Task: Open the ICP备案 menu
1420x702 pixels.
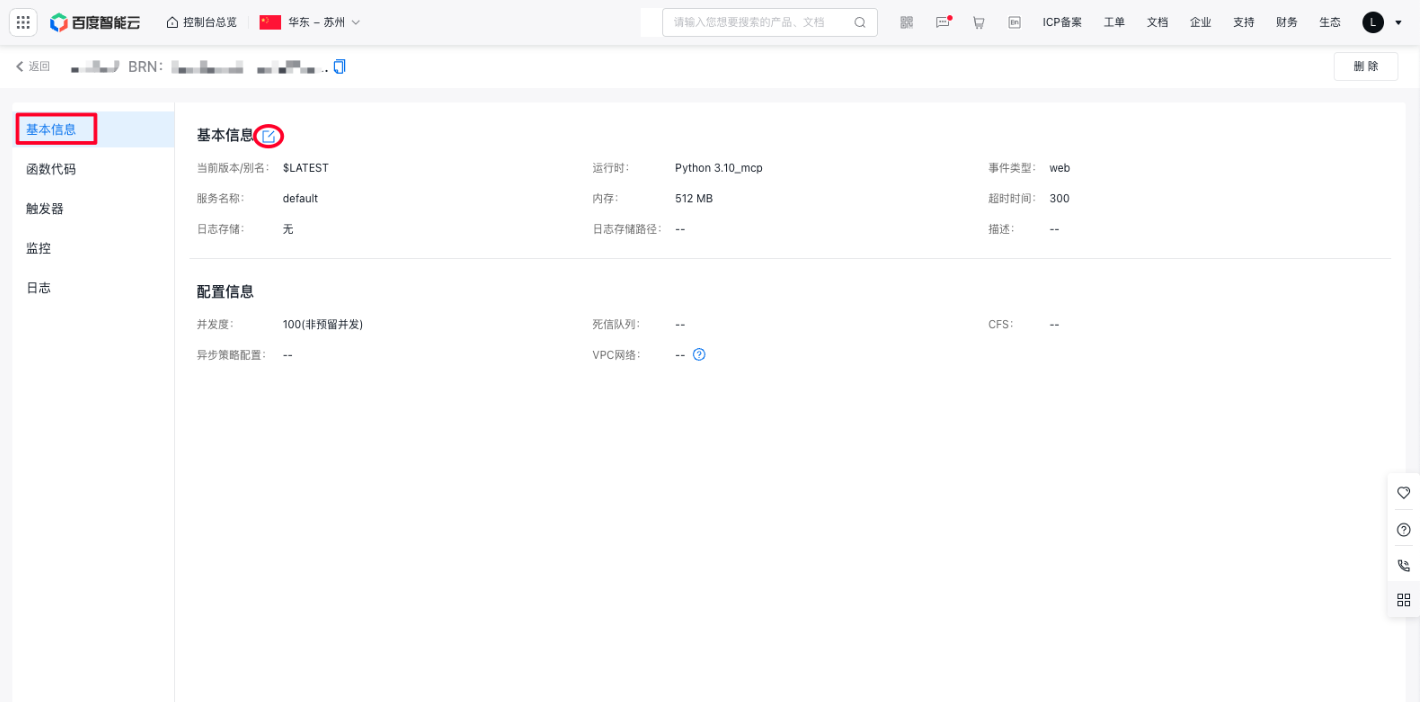Action: pyautogui.click(x=1062, y=22)
